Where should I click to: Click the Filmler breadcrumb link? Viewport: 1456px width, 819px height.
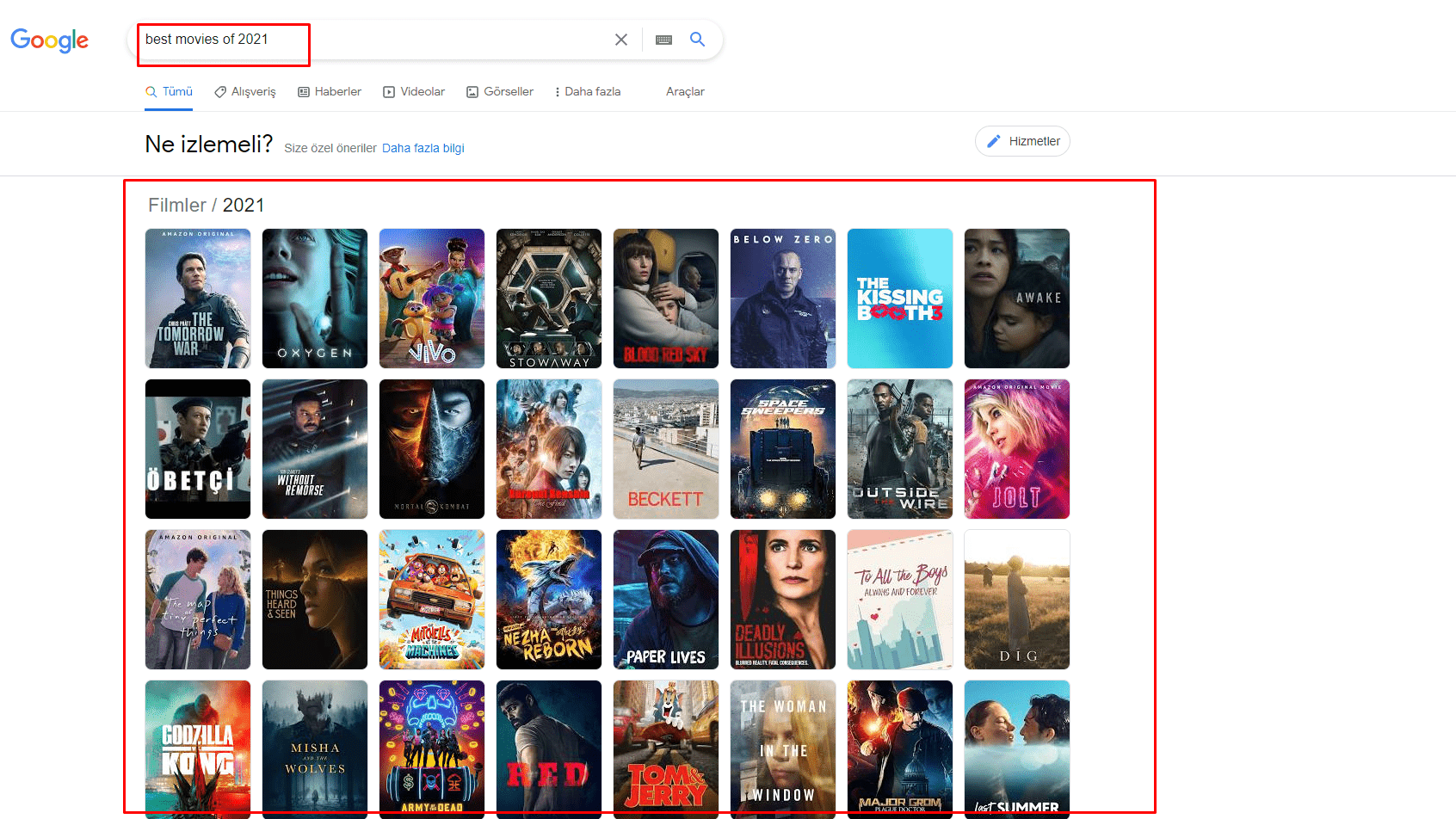click(x=177, y=205)
